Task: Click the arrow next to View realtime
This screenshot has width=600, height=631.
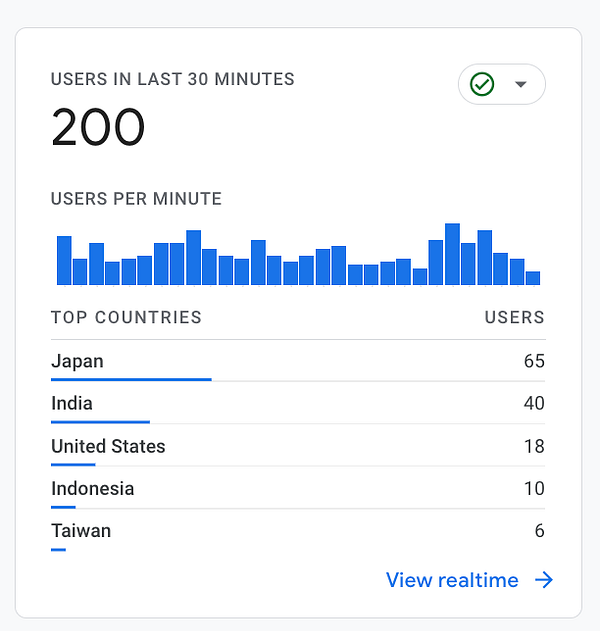Action: (x=544, y=580)
